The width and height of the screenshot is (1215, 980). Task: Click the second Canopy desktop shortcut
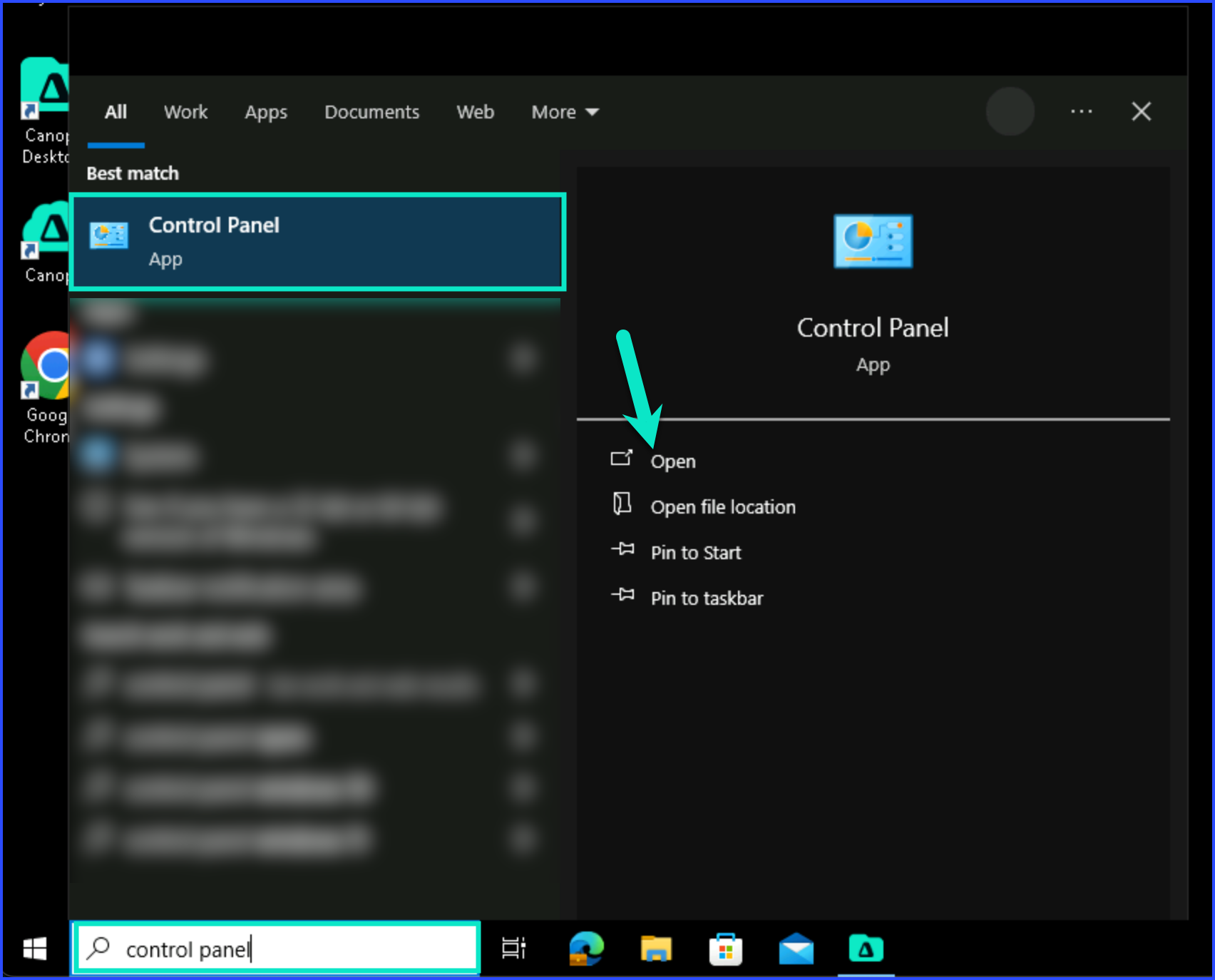(x=45, y=243)
